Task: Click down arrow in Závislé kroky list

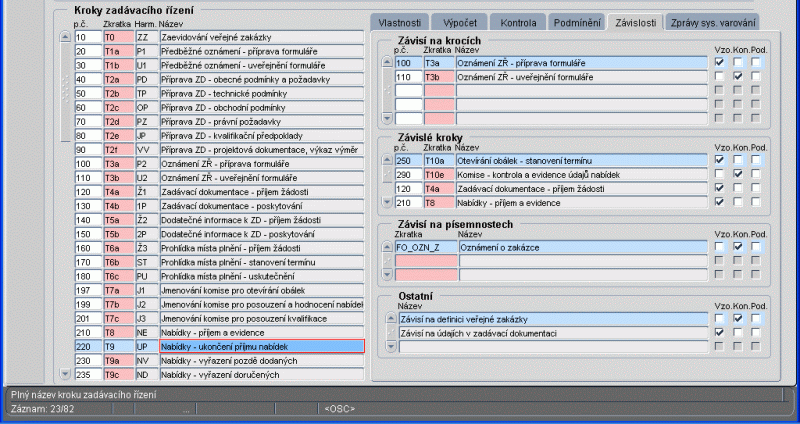Action: click(x=387, y=202)
